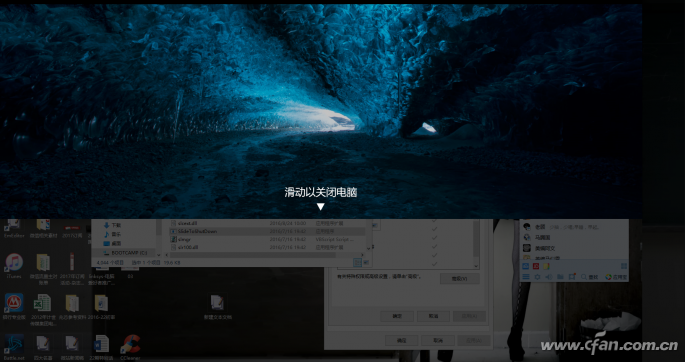685x362 pixels.
Task: Open QQ settings gear icon
Action: (x=537, y=277)
